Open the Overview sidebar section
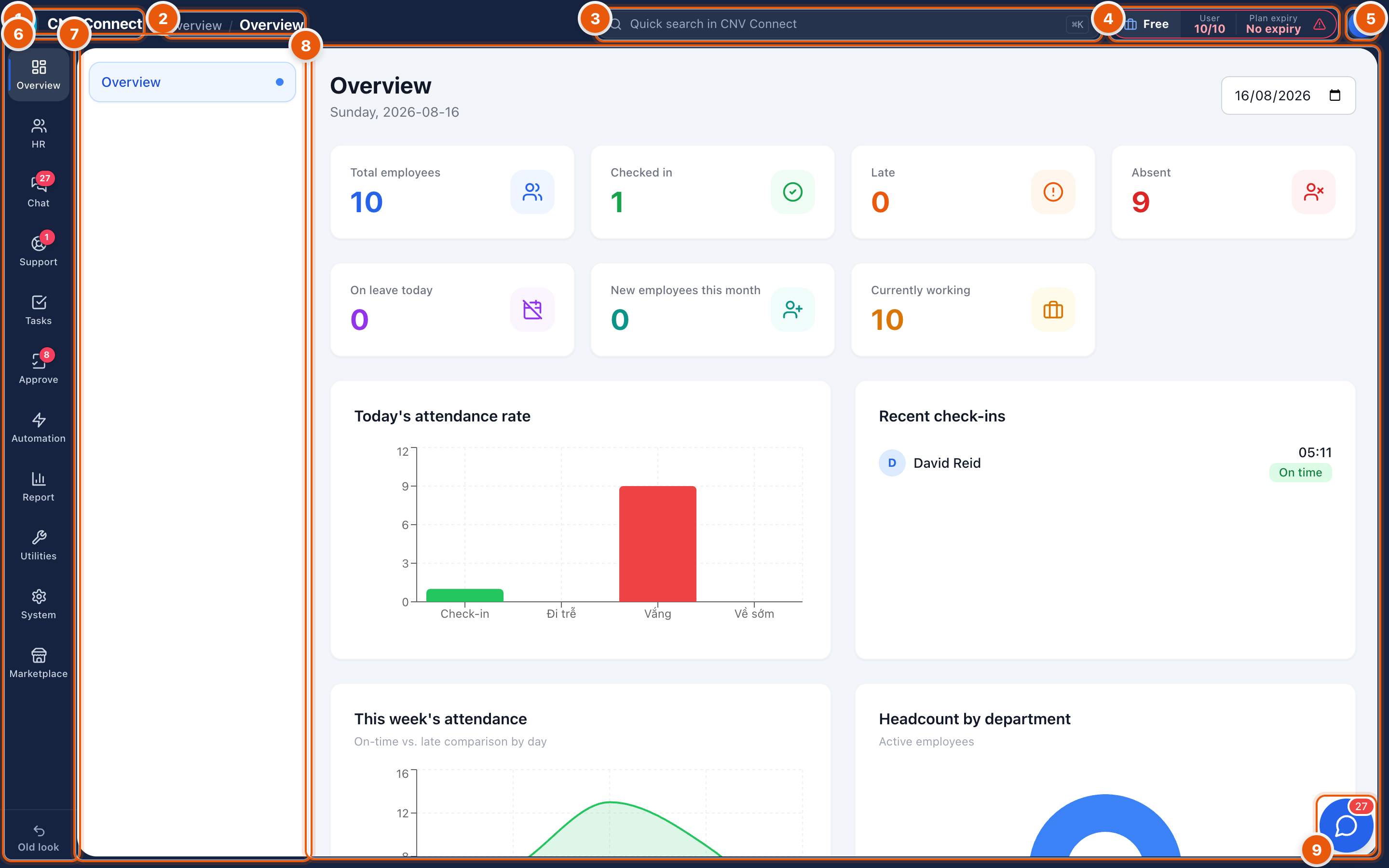The image size is (1389, 868). 39,75
